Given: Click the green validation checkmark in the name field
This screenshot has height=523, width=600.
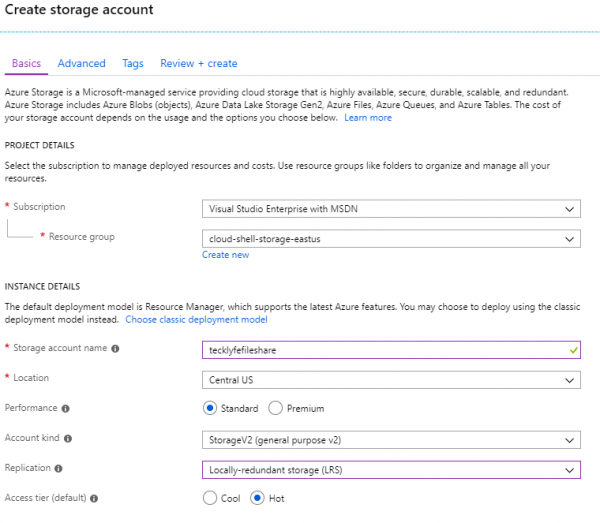Looking at the screenshot, I should [573, 350].
